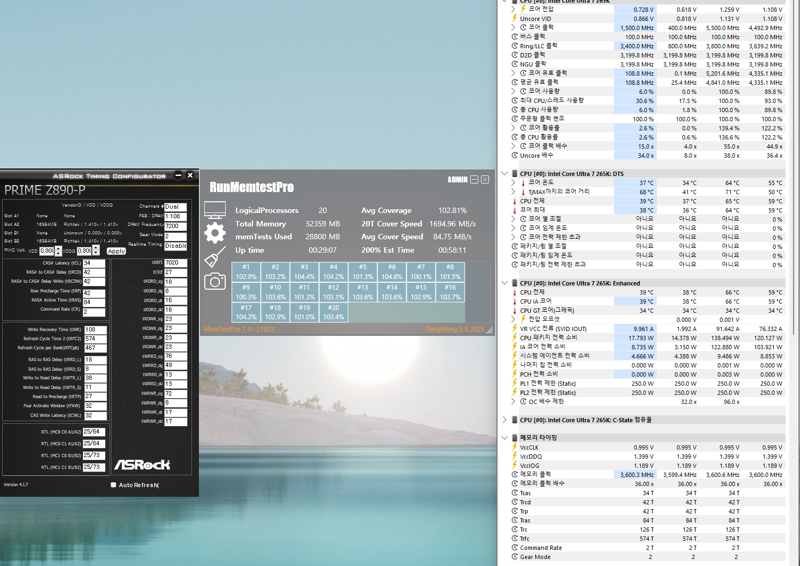Click the DRAM Frequency field showing 7200
The width and height of the screenshot is (800, 566).
(176, 226)
